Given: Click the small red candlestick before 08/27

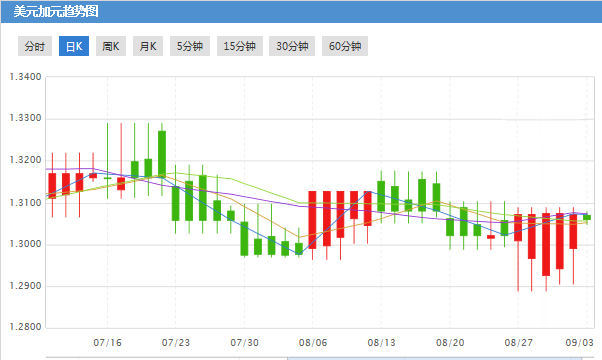Looking at the screenshot, I should coord(491,237).
